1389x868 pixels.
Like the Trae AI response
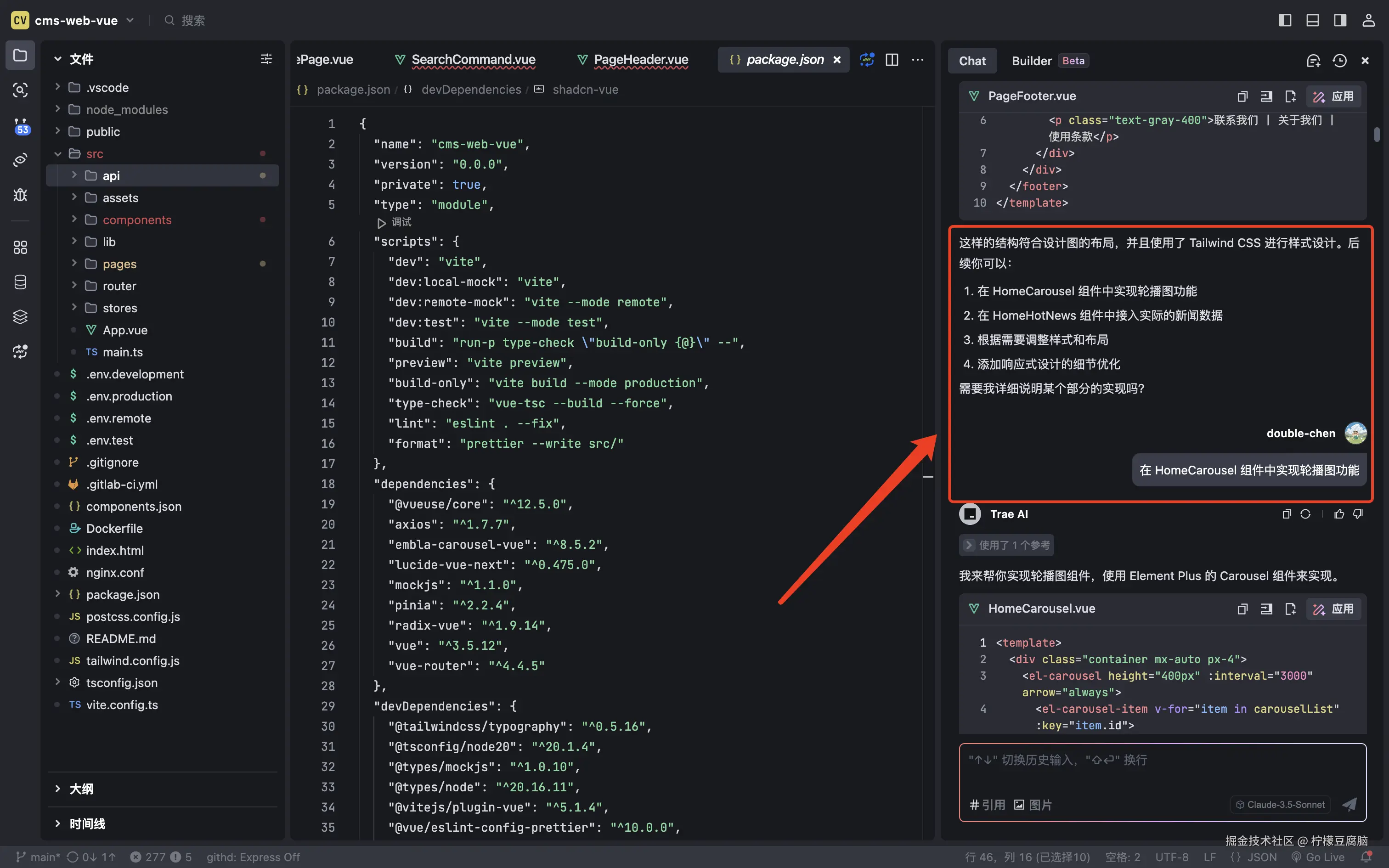[1339, 514]
